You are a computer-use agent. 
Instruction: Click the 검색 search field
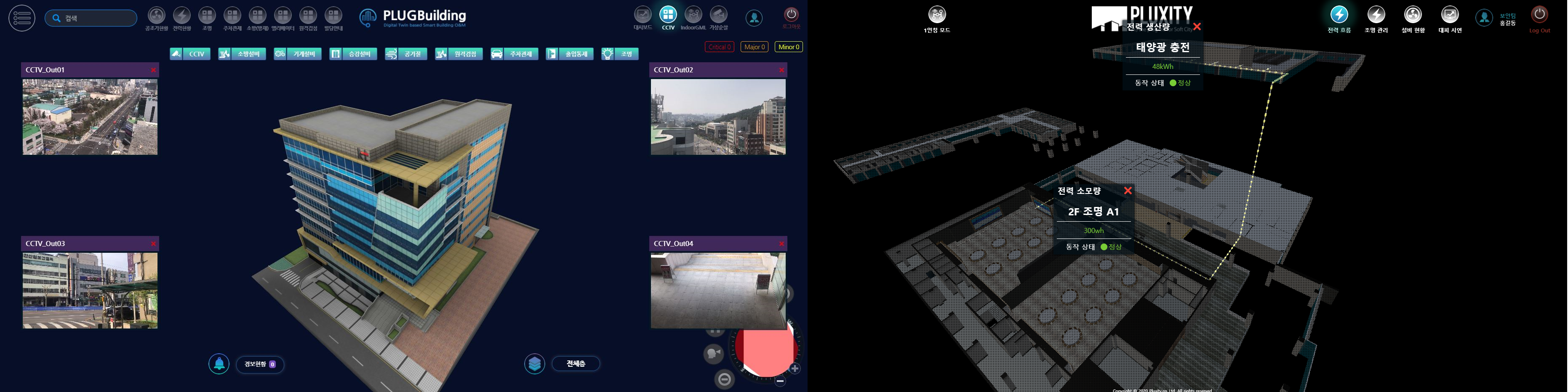click(x=91, y=18)
